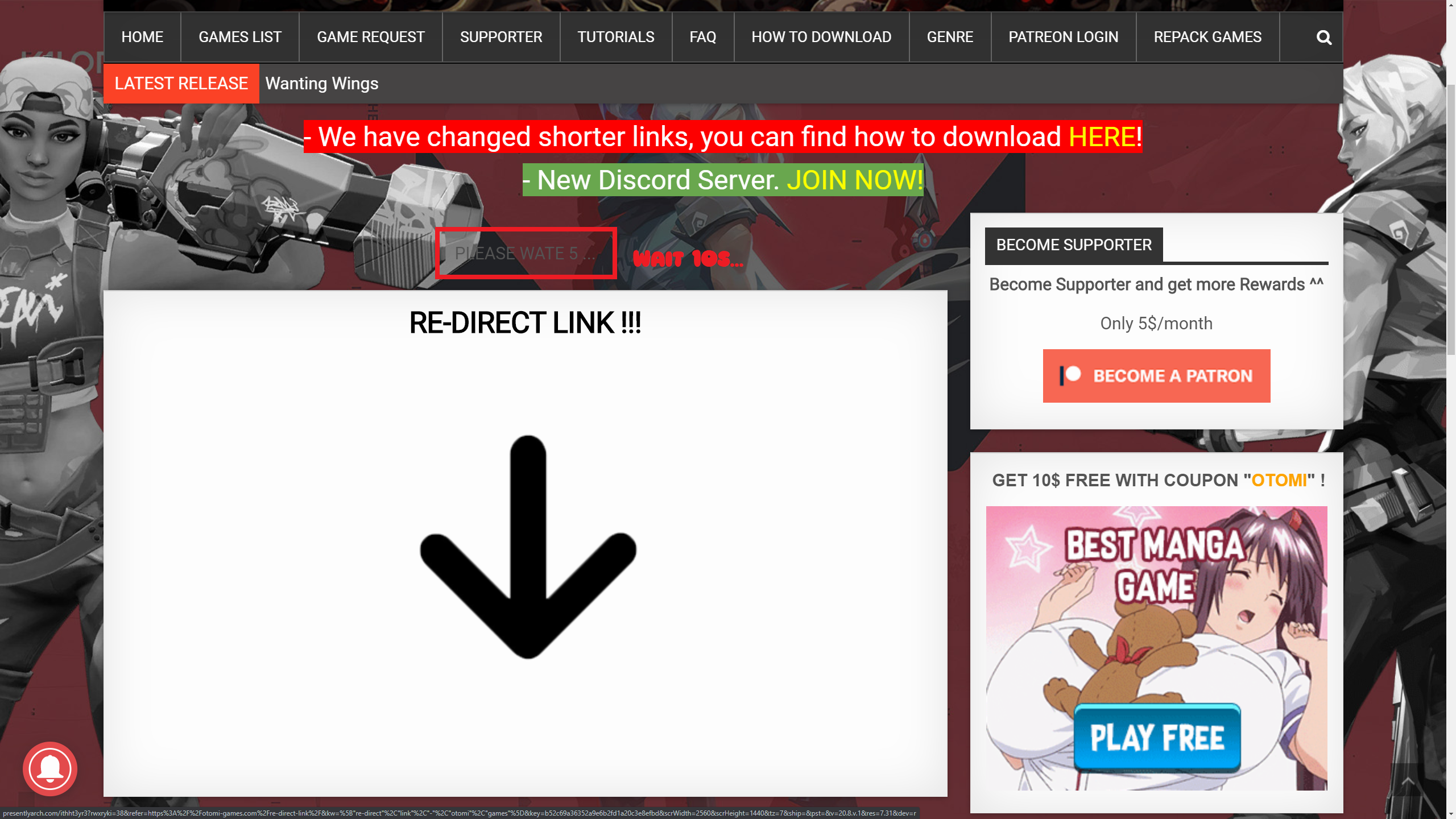Select the FAQ menu tab

pos(703,37)
